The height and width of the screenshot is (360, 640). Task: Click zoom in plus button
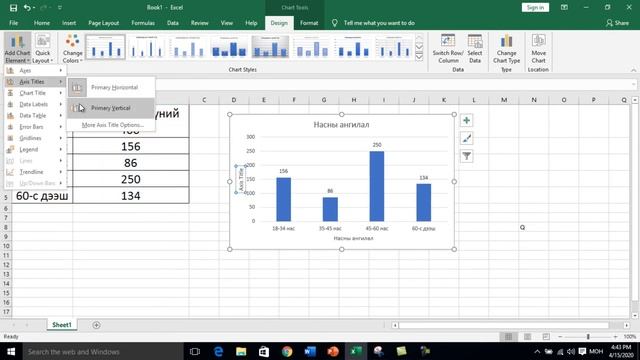click(616, 336)
